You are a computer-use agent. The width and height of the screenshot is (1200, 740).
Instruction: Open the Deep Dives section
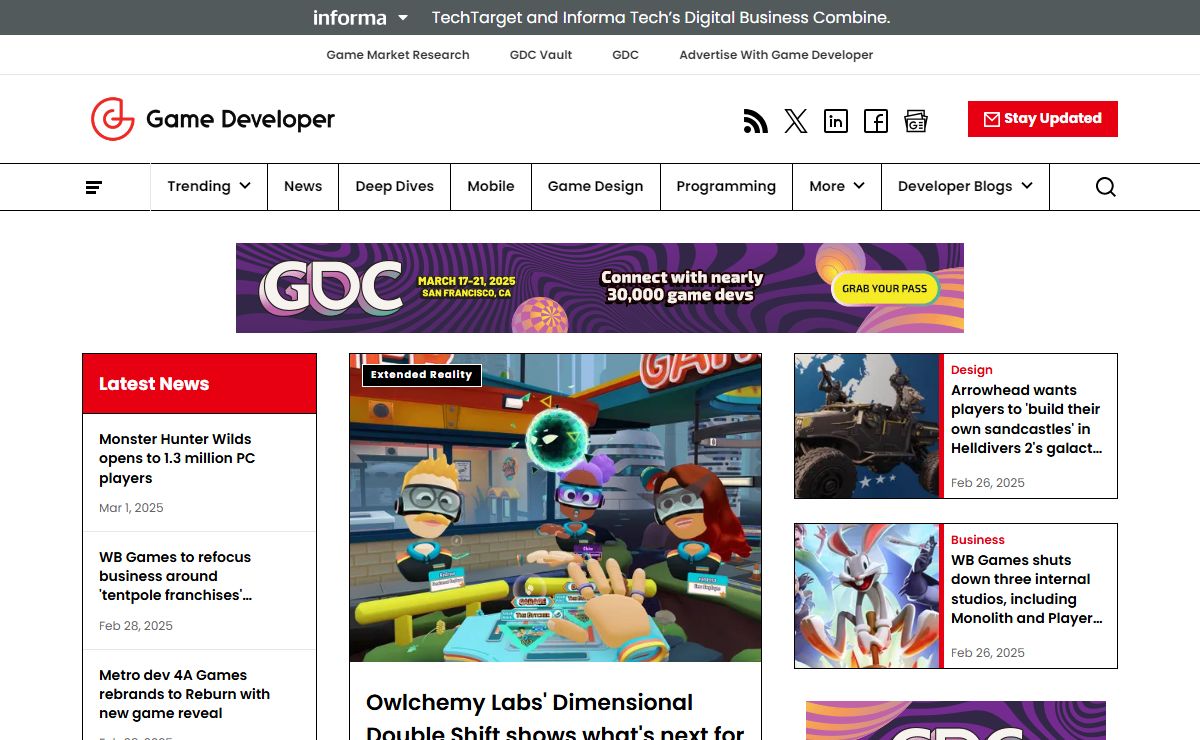pyautogui.click(x=395, y=187)
